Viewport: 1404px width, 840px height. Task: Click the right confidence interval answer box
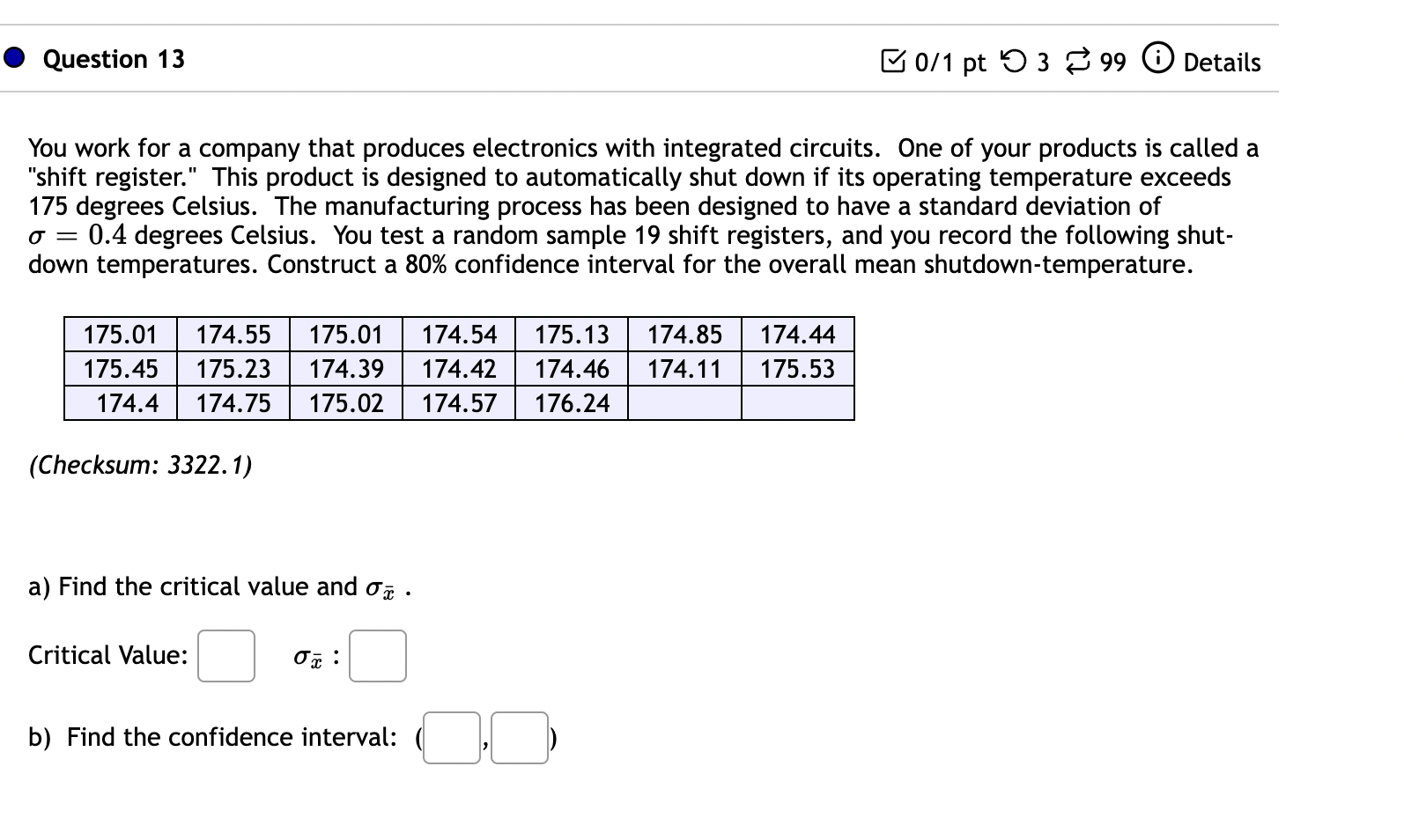point(519,738)
